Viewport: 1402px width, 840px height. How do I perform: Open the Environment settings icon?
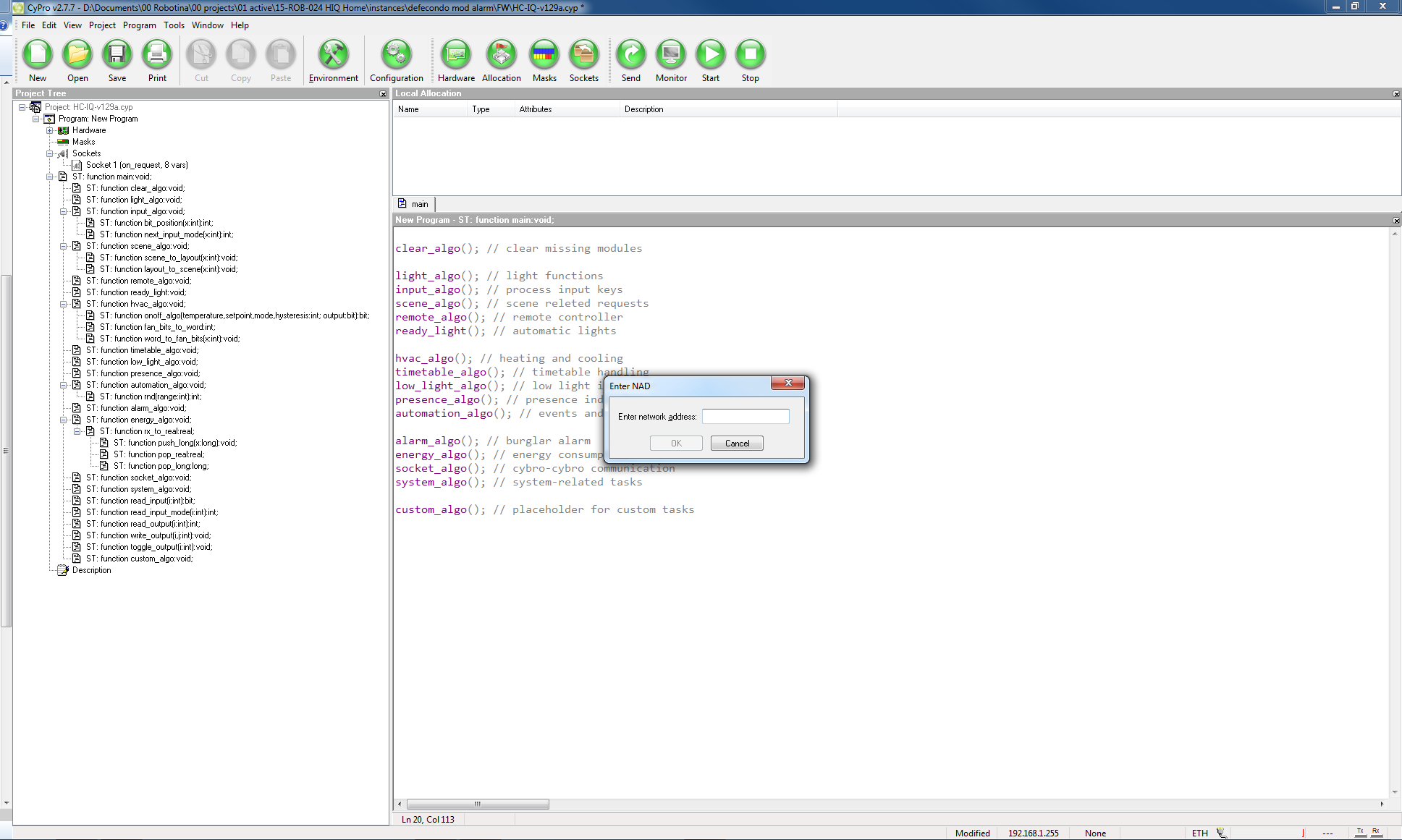[333, 55]
